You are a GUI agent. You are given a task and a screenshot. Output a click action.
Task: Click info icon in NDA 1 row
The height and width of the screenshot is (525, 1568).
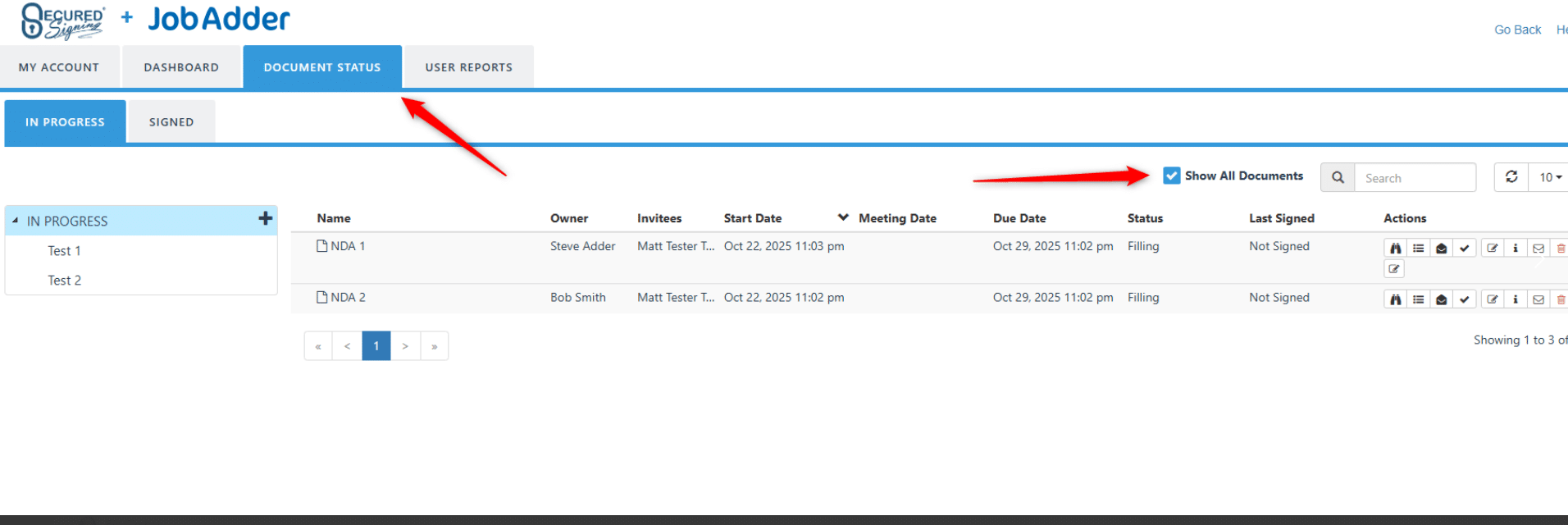pyautogui.click(x=1515, y=249)
